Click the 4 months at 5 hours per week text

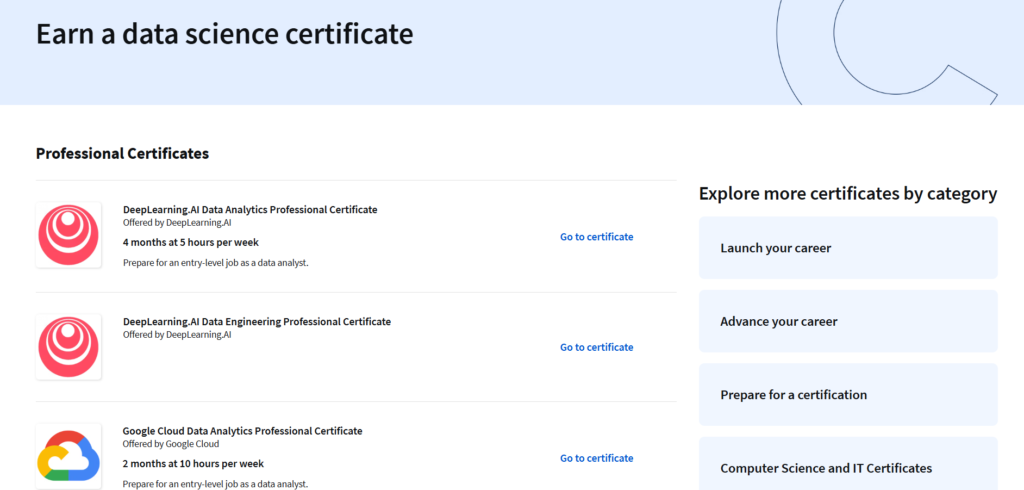click(x=191, y=242)
